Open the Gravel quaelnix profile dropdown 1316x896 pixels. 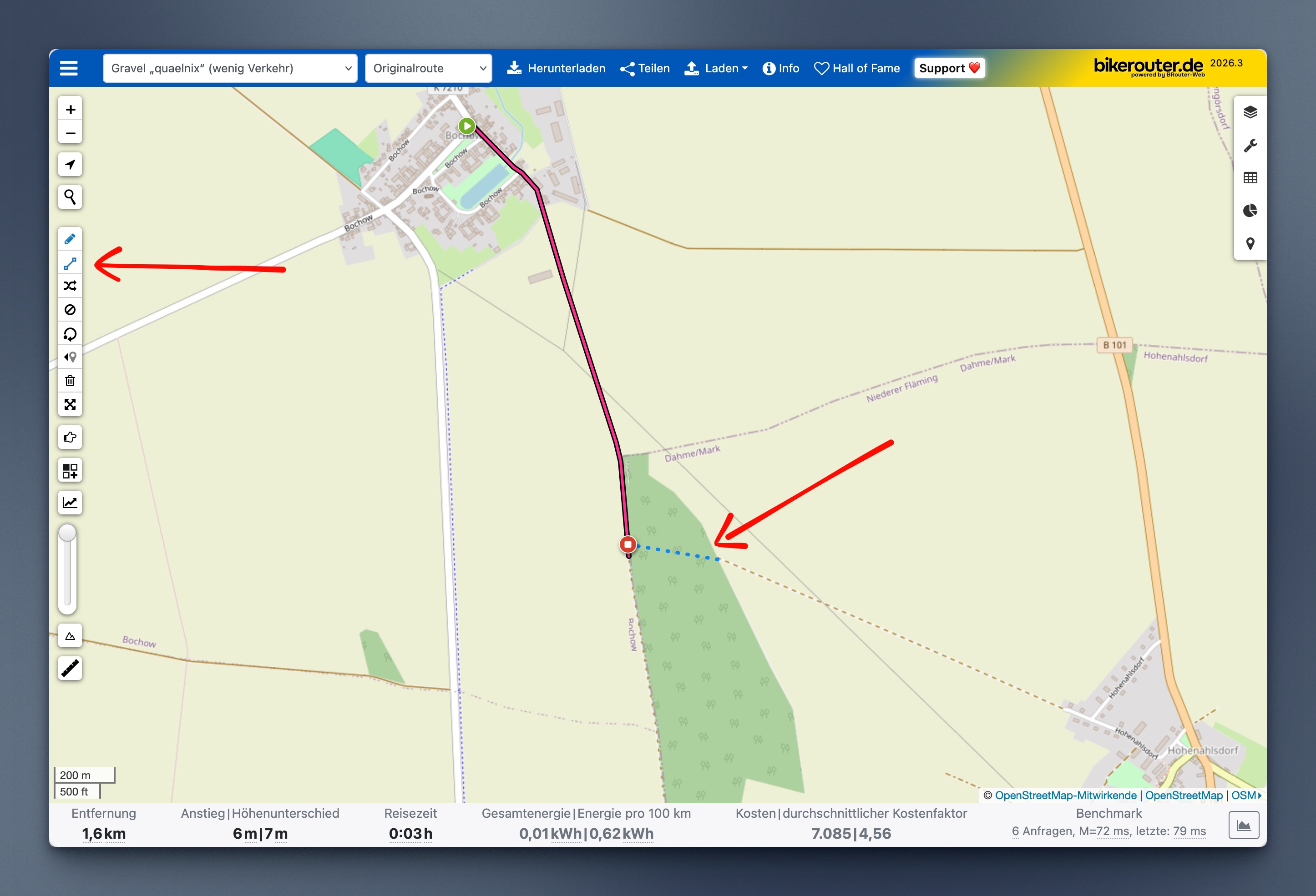(x=230, y=69)
